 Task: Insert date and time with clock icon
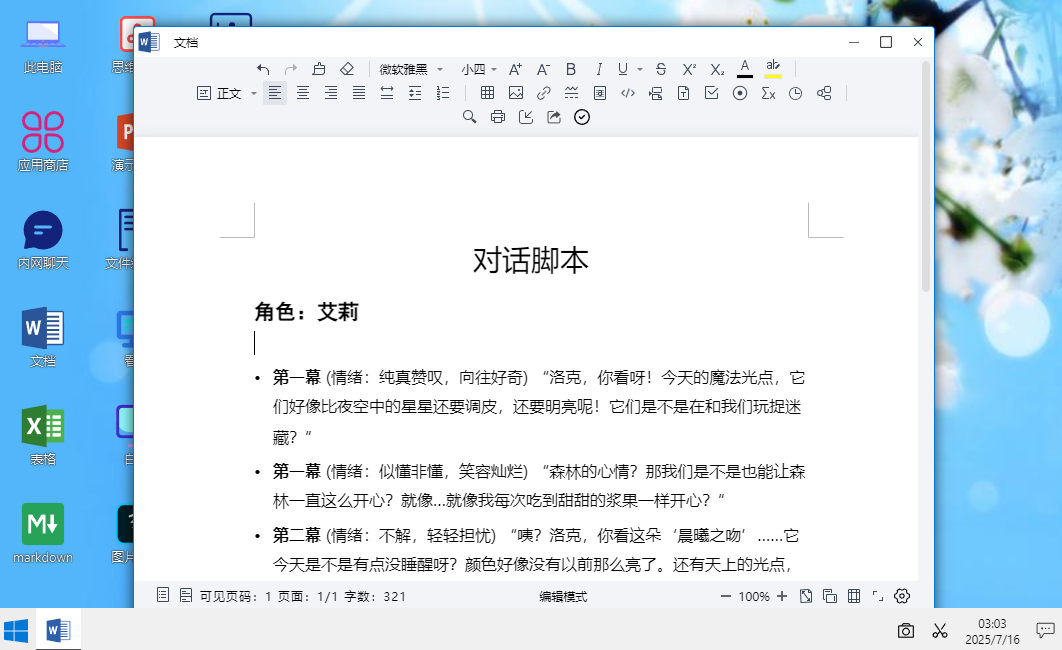796,93
